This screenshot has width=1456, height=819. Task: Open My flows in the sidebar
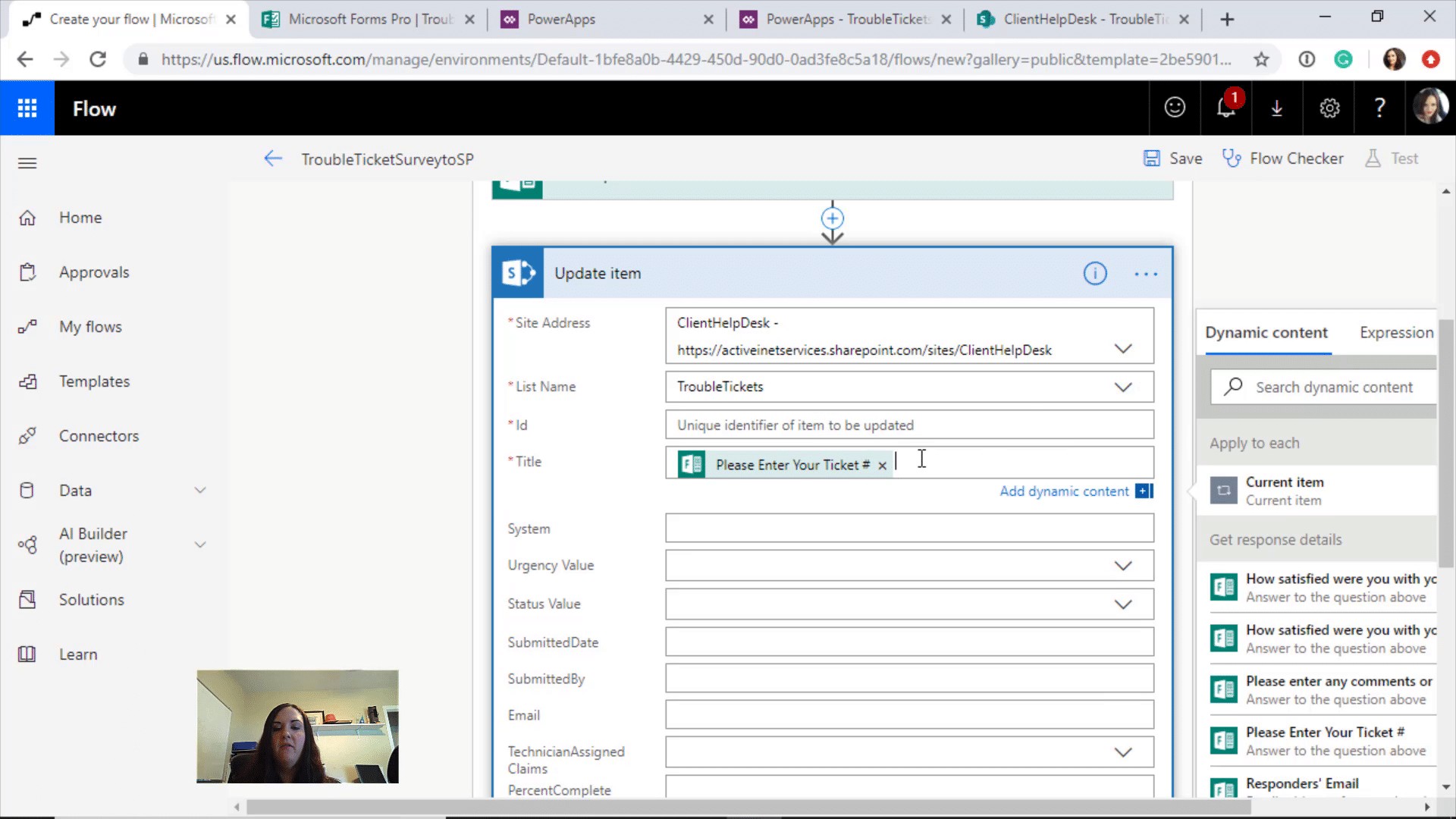90,327
